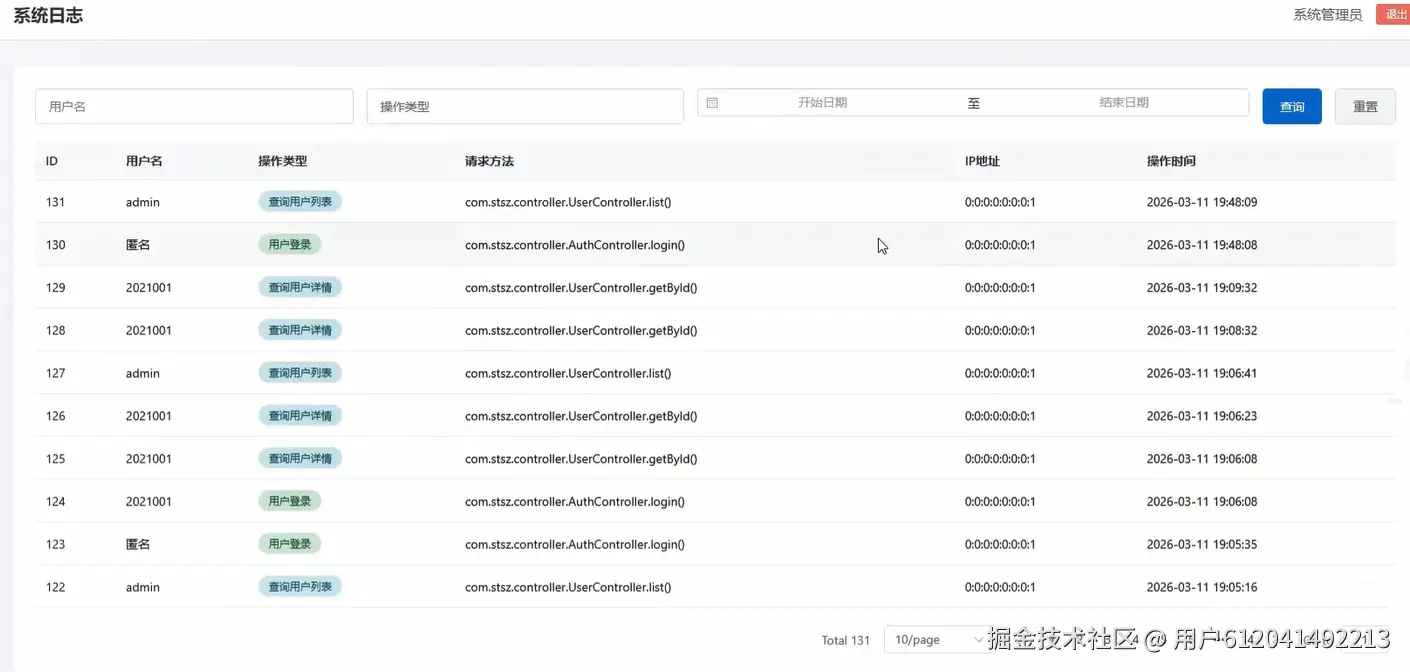Viewport: 1410px width, 672px height.
Task: Click UserController.getById() method in row 125
Action: click(x=581, y=459)
